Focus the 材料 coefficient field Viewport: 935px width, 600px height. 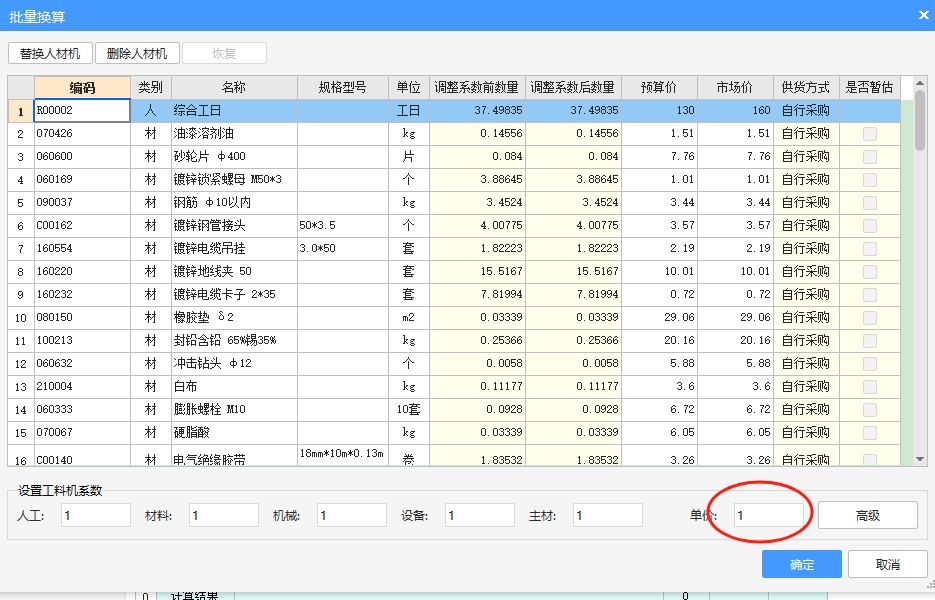(x=224, y=515)
